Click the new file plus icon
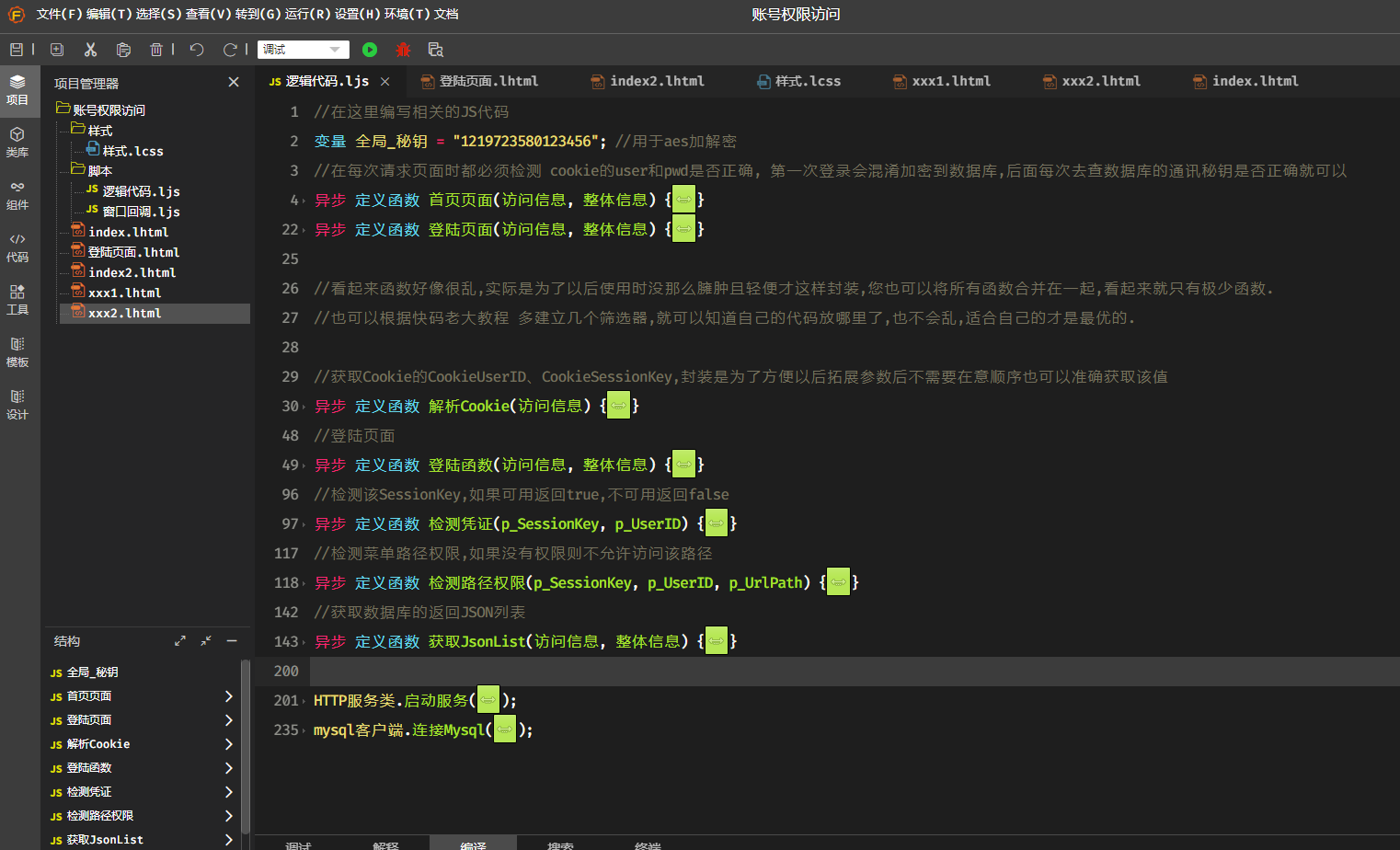1400x850 pixels. click(57, 50)
